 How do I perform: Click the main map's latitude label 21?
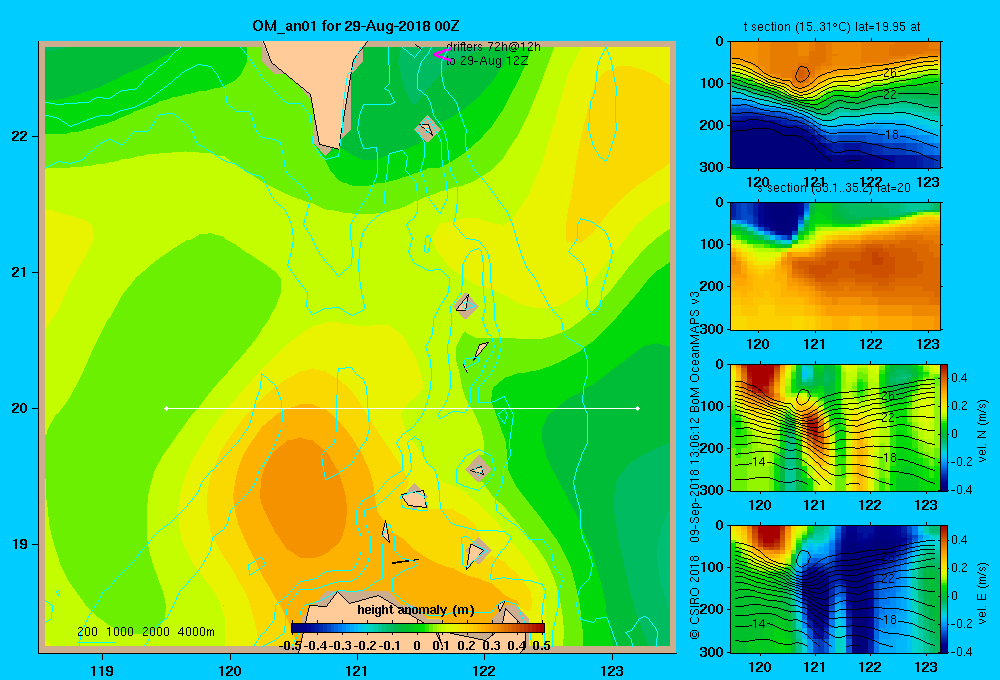coord(19,272)
